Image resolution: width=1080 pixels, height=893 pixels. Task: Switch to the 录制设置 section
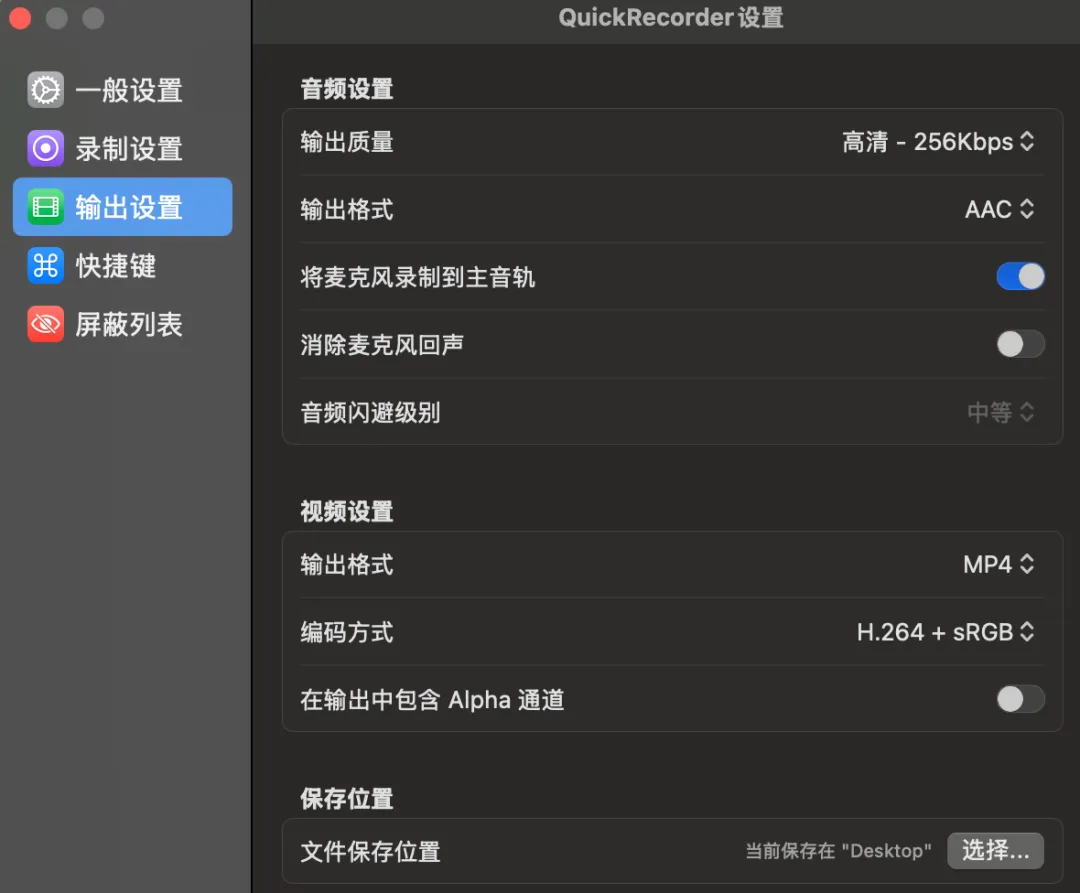[x=123, y=148]
